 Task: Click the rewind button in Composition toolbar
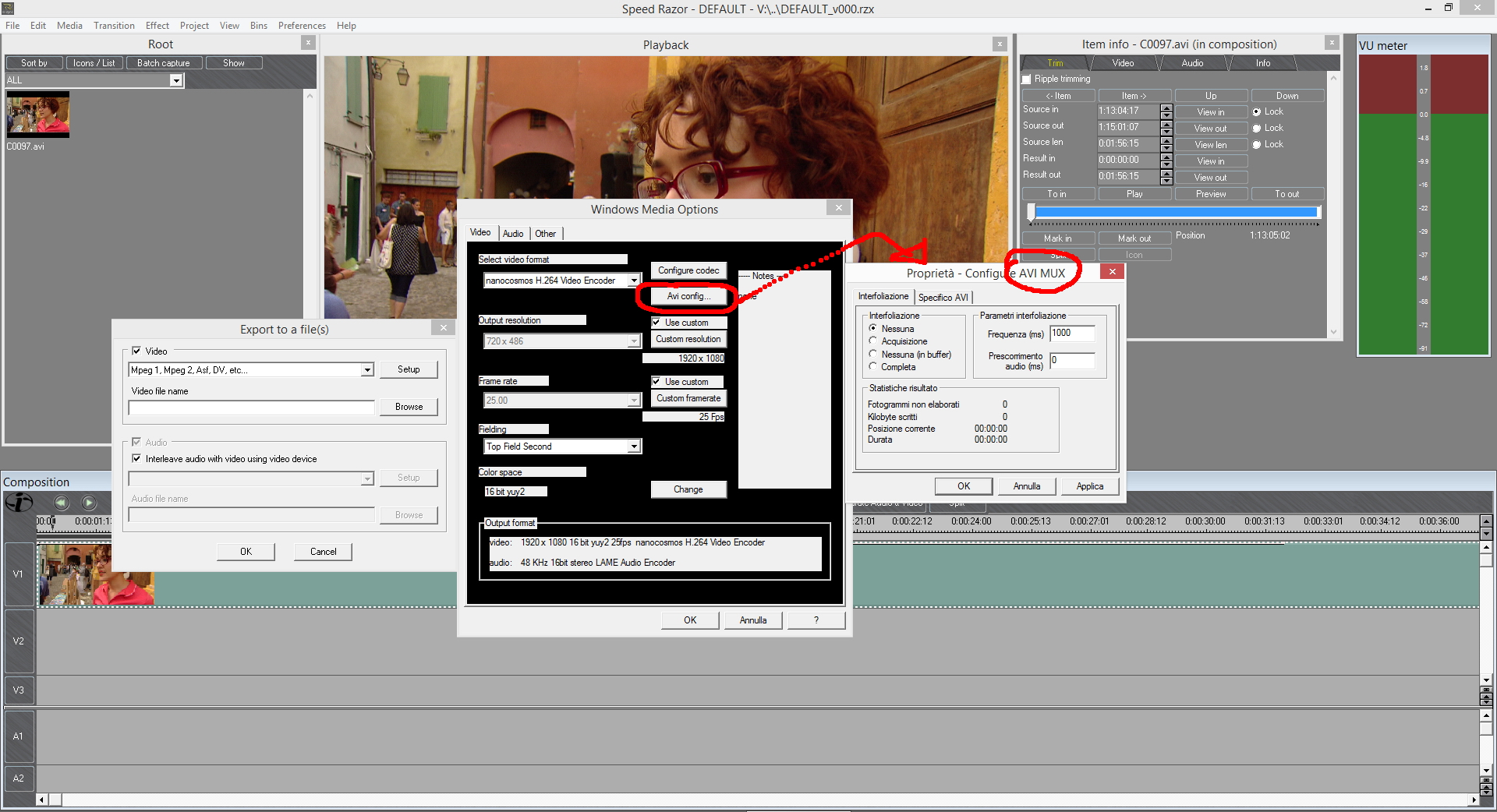click(x=62, y=503)
